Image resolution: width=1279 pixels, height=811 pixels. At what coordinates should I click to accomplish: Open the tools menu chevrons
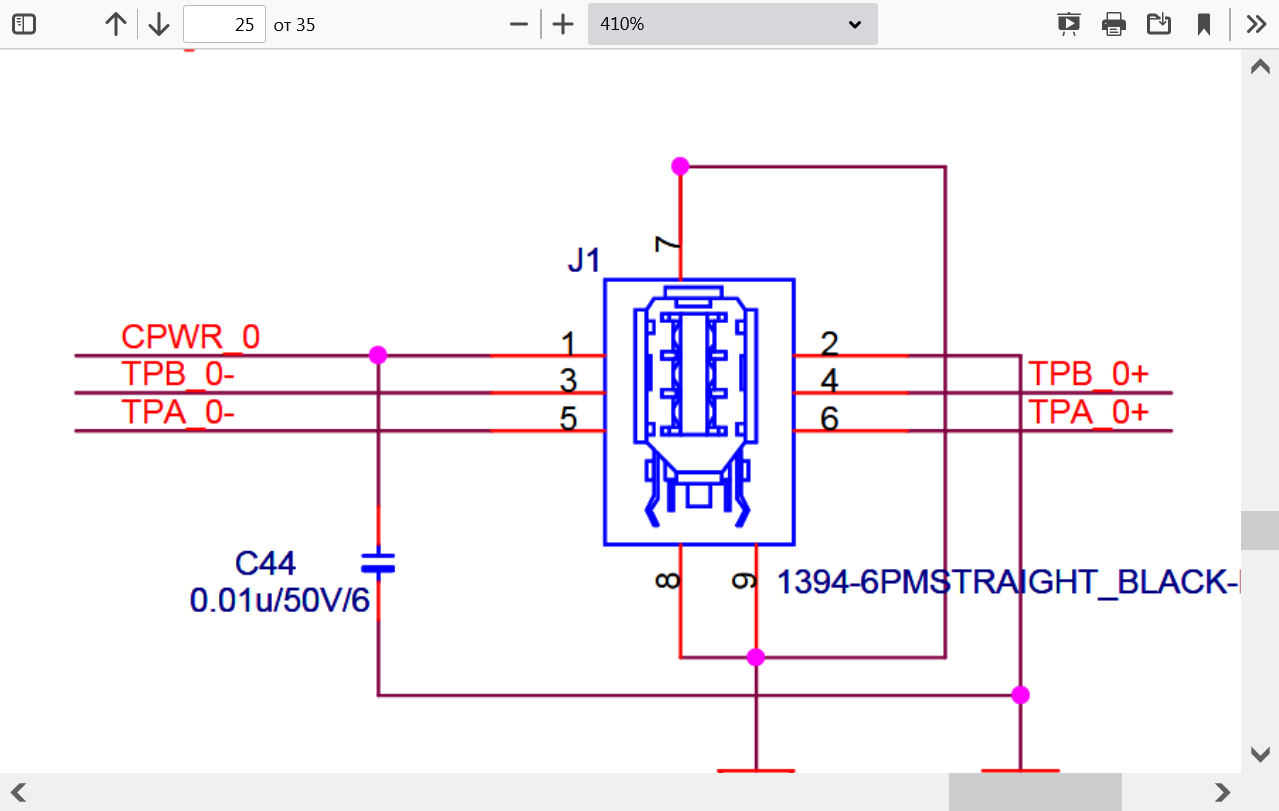point(1256,24)
